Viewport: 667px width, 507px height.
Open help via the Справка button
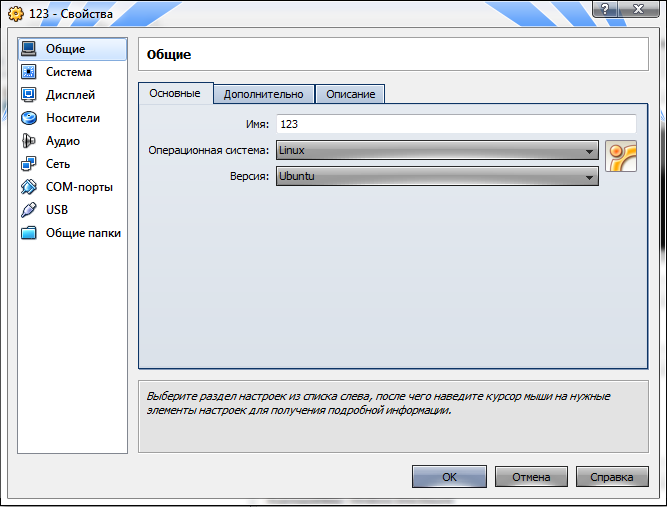612,477
